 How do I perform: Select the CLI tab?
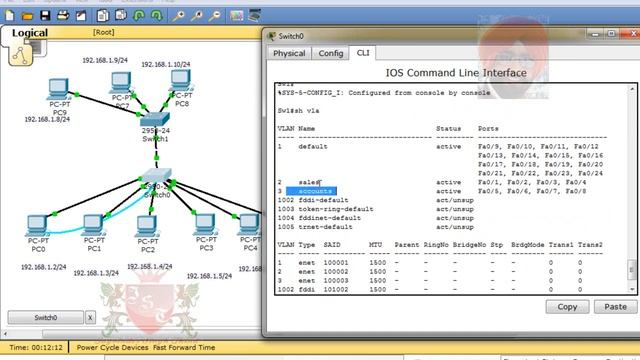pyautogui.click(x=363, y=53)
